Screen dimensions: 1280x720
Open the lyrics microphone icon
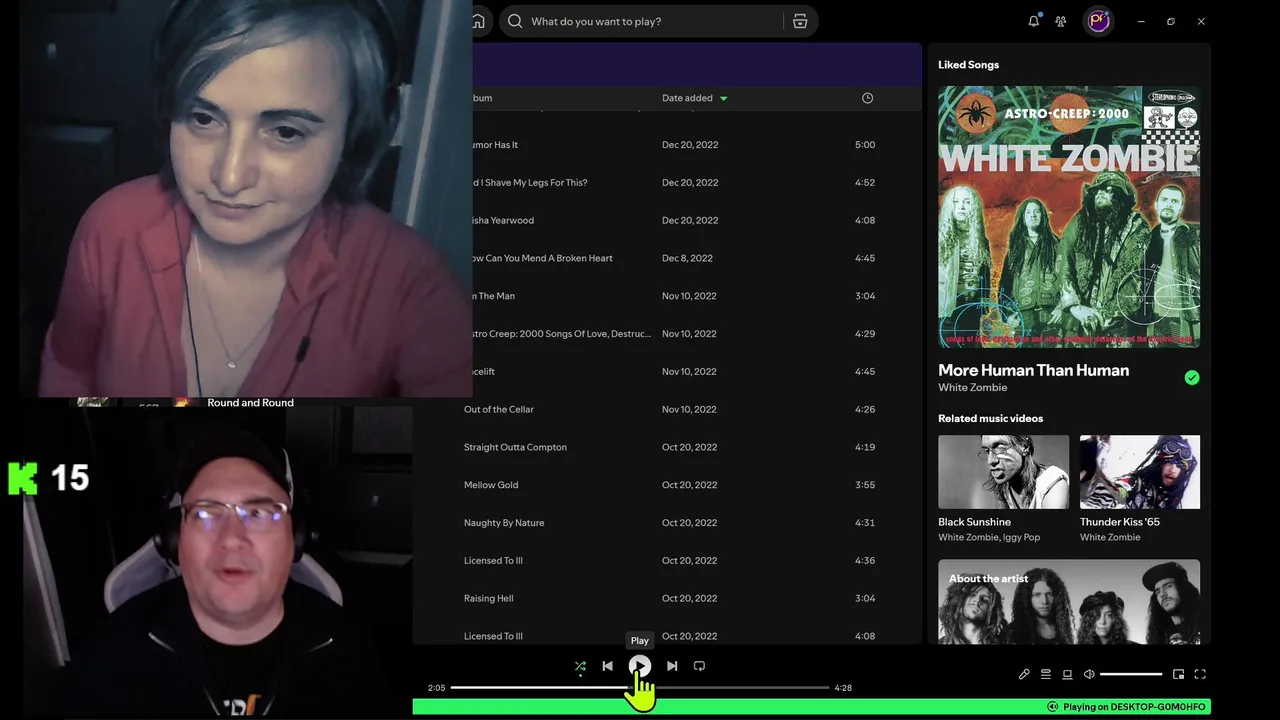coord(1024,674)
